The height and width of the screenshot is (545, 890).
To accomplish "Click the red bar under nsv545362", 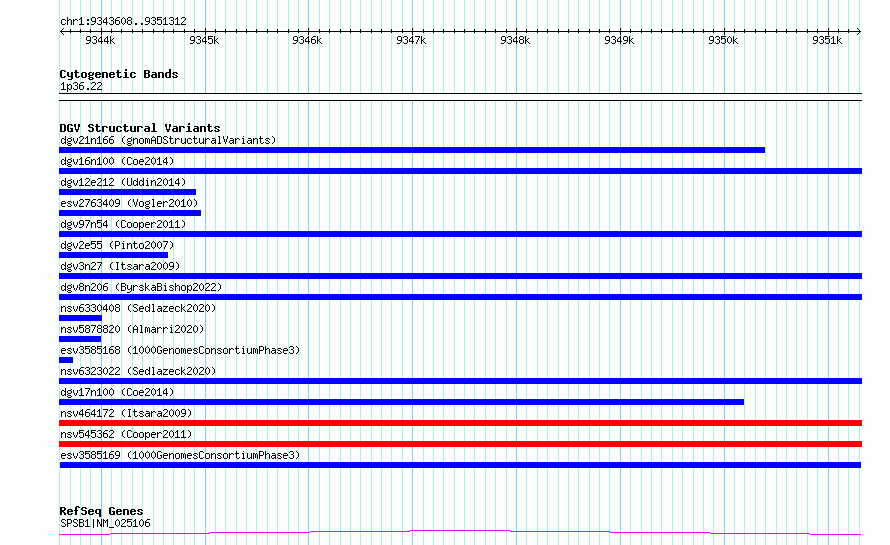I will click(x=460, y=445).
